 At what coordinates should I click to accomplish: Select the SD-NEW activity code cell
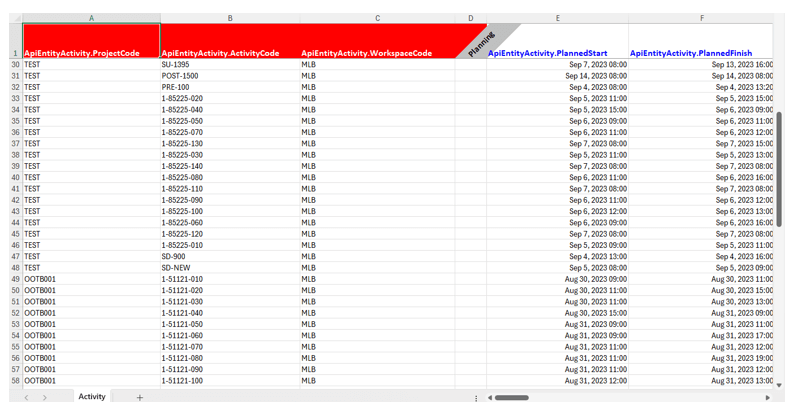click(x=230, y=268)
